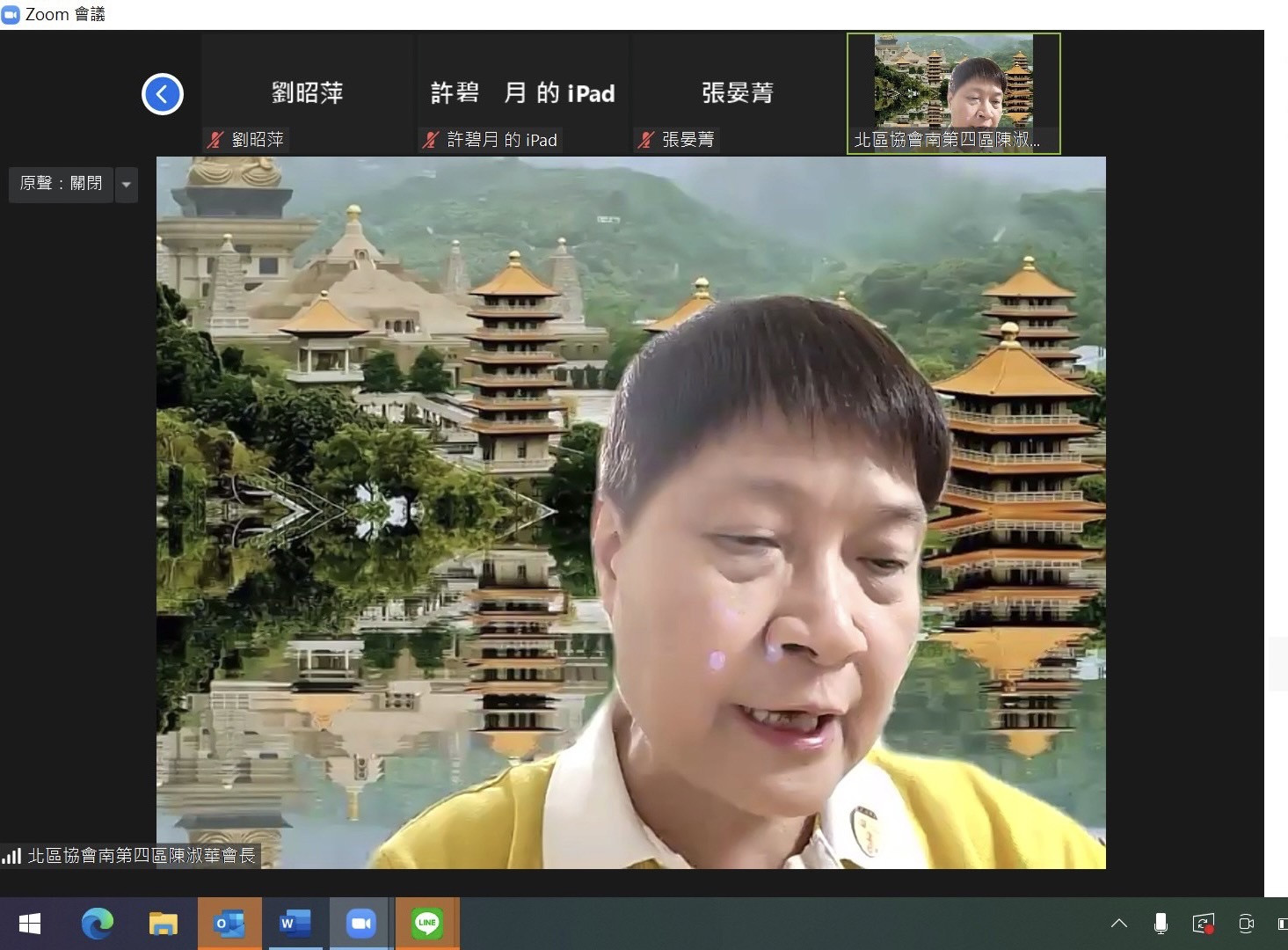Select 許碧月 的 iPad participant tile
Image resolution: width=1288 pixels, height=950 pixels.
click(522, 92)
